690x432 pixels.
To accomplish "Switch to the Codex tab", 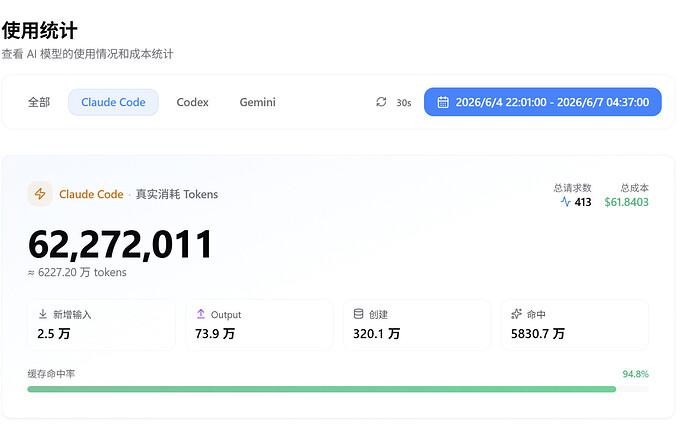I will [192, 102].
